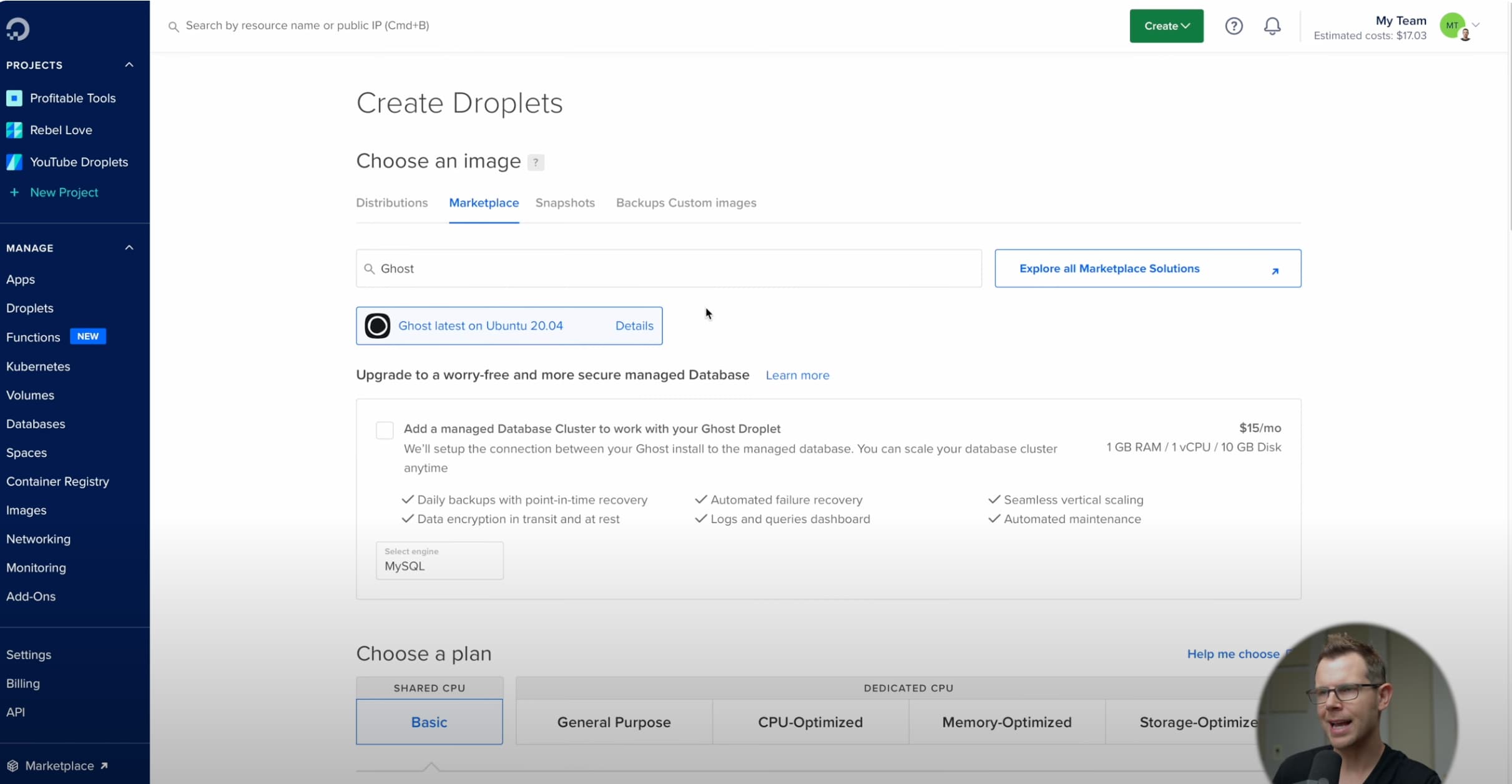Click the Learn more link
The image size is (1512, 784).
[x=797, y=375]
